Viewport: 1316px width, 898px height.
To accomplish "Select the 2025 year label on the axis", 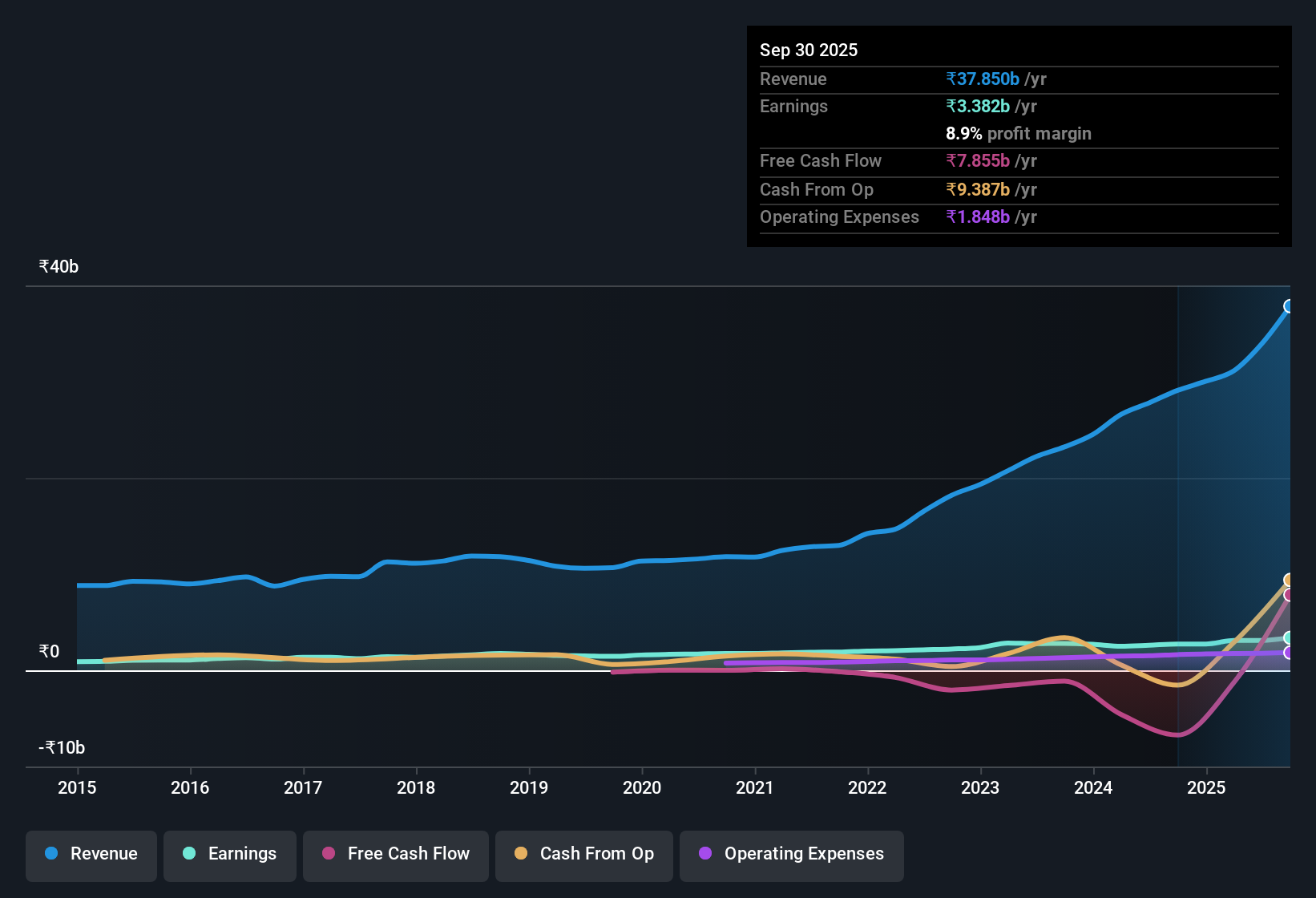I will coord(1208,788).
